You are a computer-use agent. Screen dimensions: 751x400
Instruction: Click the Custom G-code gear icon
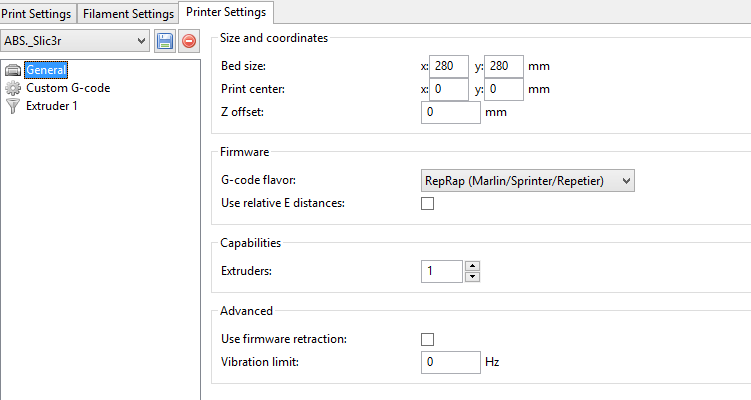(x=13, y=88)
